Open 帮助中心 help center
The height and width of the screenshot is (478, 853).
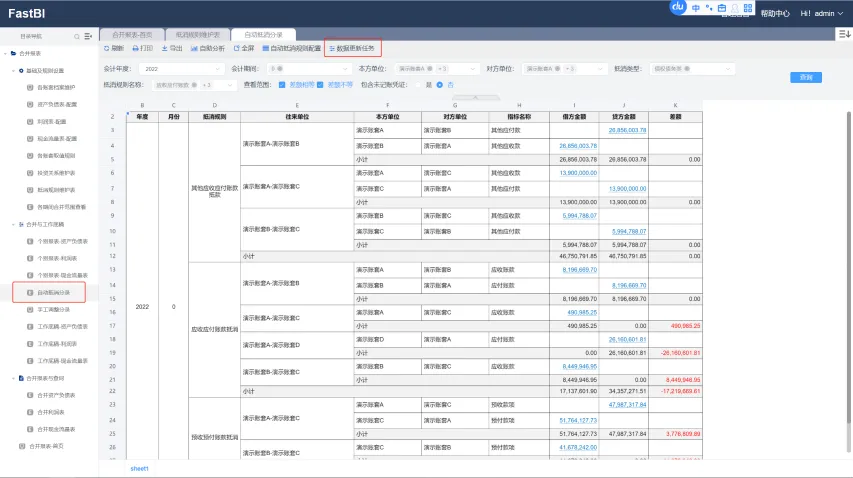click(775, 14)
